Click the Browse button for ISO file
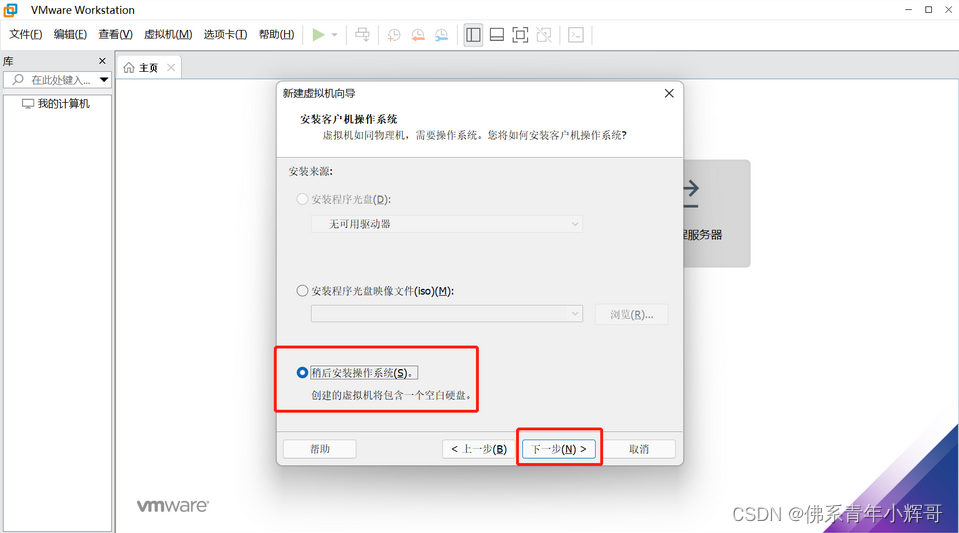 pos(631,315)
